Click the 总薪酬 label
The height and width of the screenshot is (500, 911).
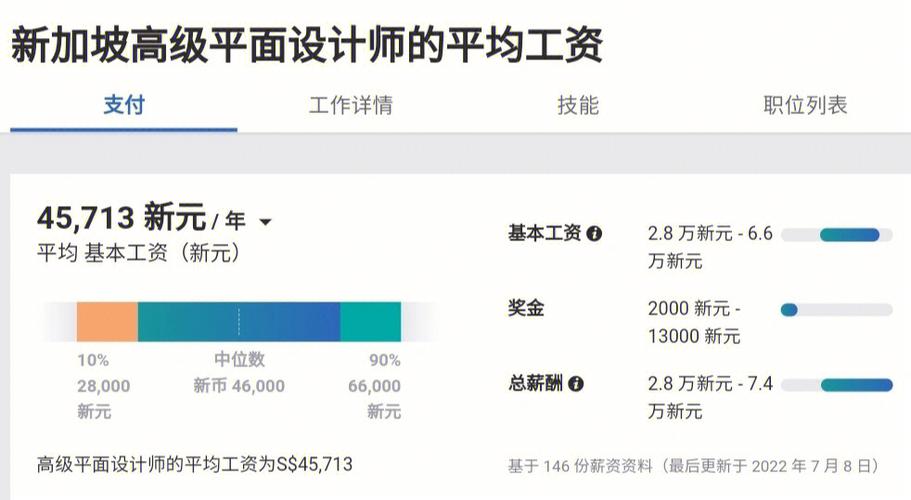(x=535, y=383)
